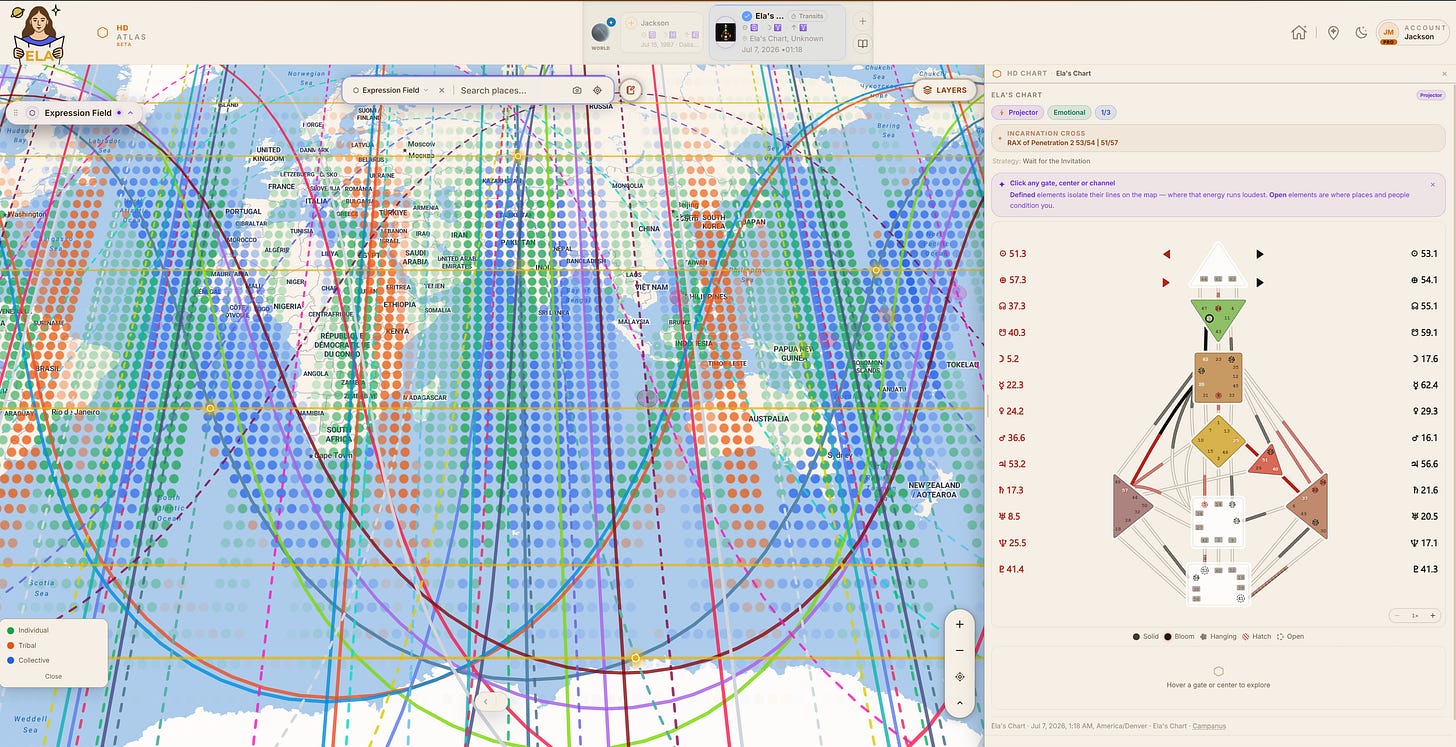Open the Campanus house system link

[x=1209, y=726]
